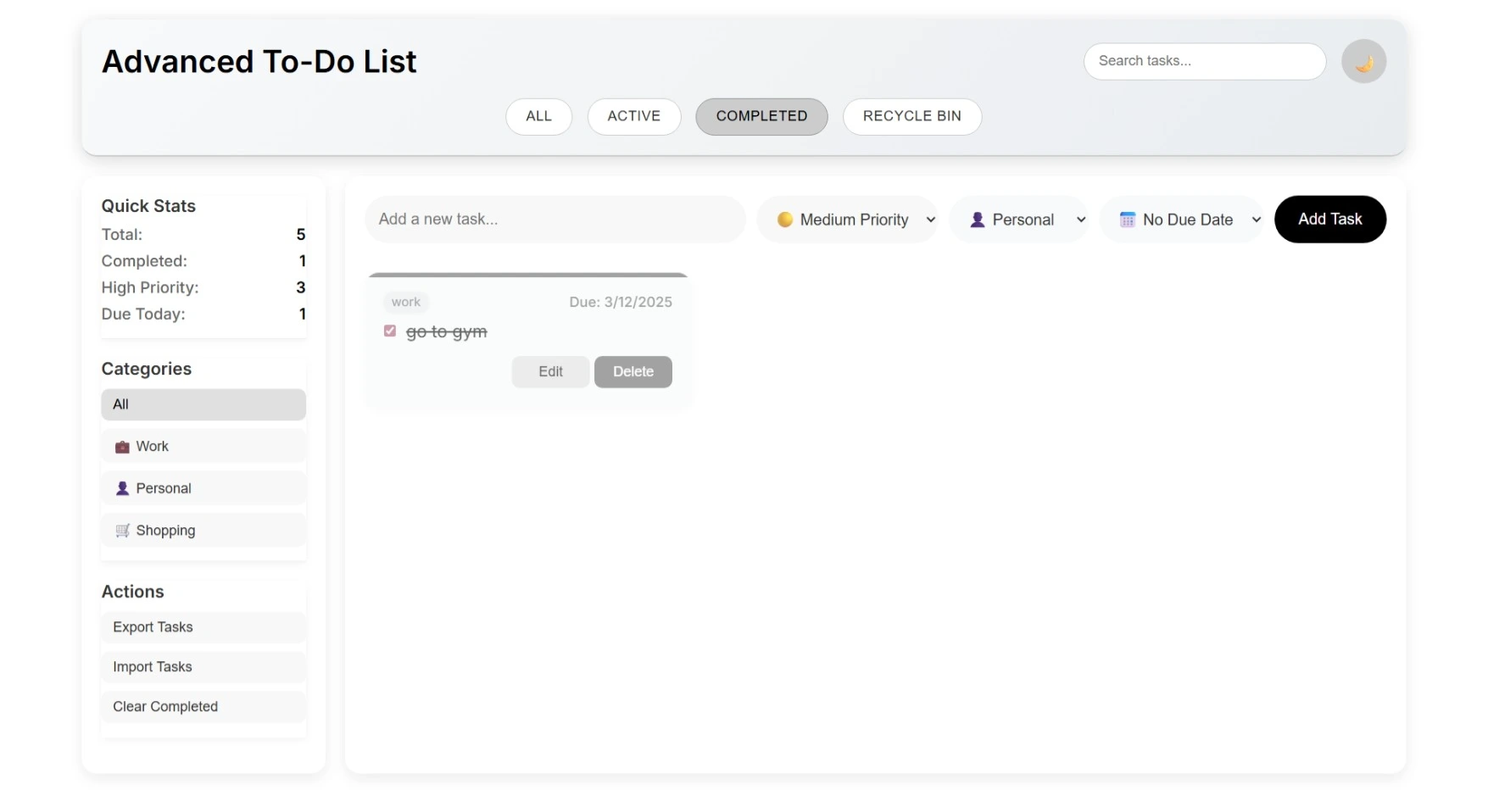Switch to the ACTIVE filter tab
Viewport: 1488px width, 812px height.
(633, 116)
